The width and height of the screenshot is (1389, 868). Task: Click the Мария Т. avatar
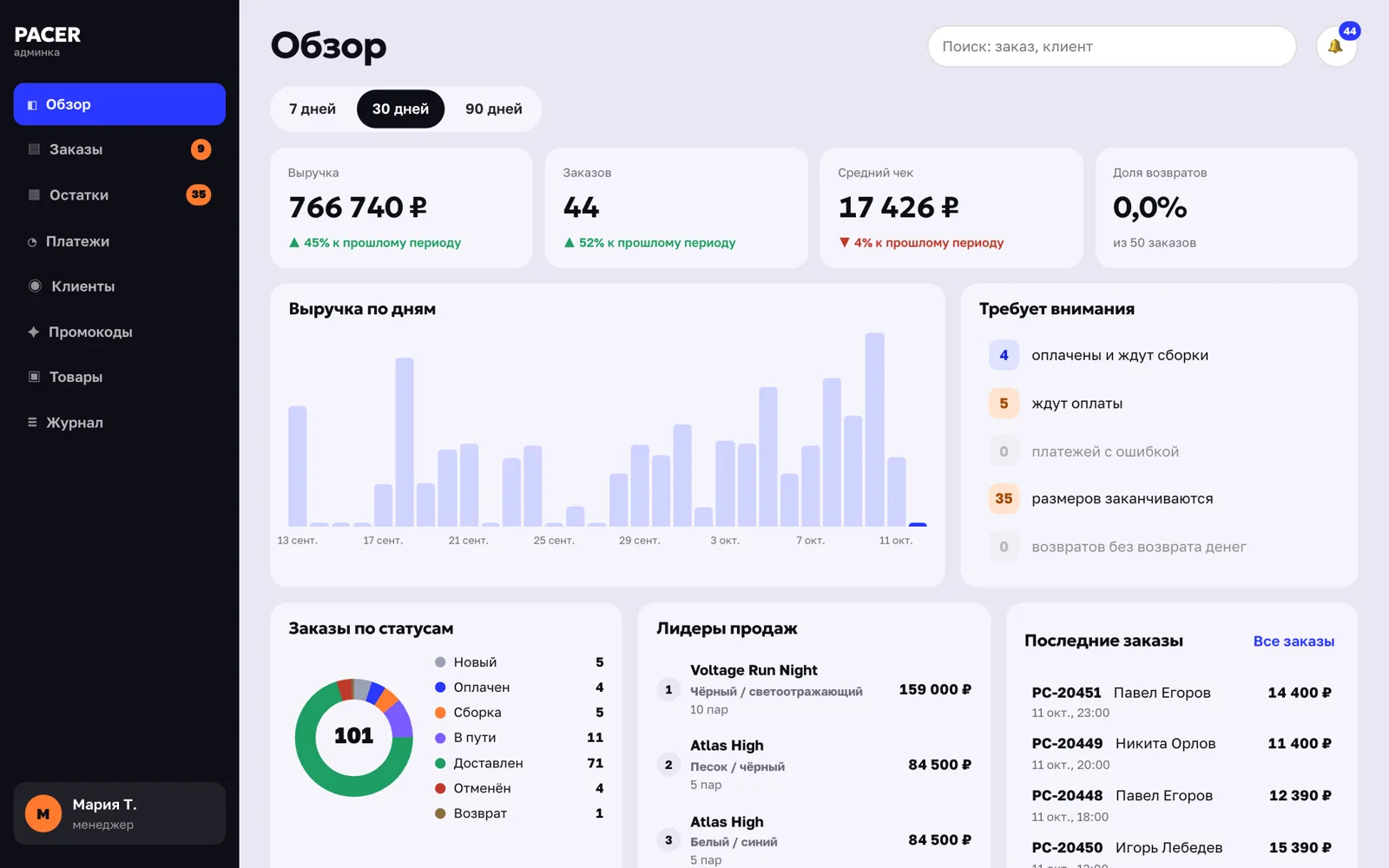(x=43, y=814)
